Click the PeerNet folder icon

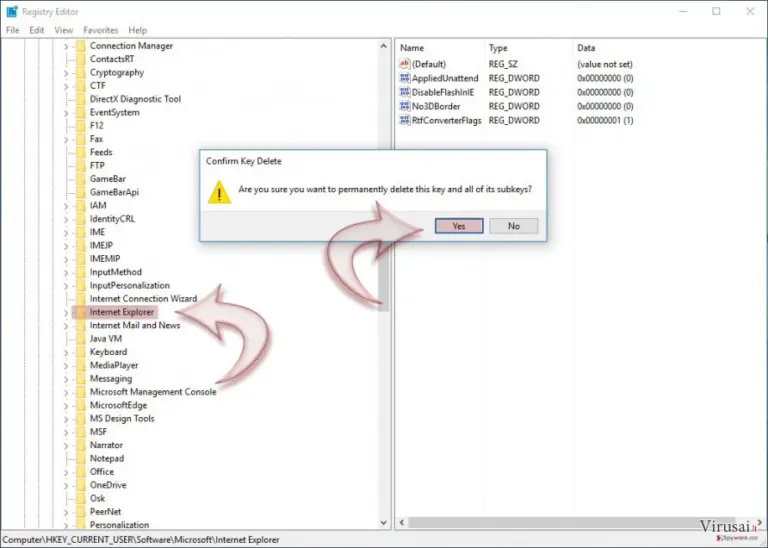(80, 511)
